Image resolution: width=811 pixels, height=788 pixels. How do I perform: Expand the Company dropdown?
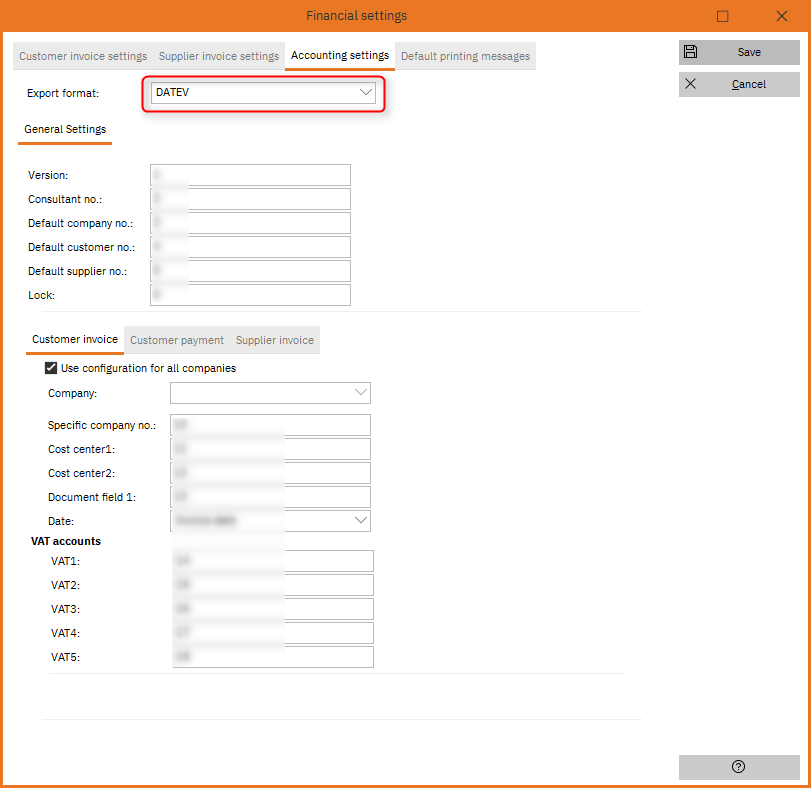[270, 393]
